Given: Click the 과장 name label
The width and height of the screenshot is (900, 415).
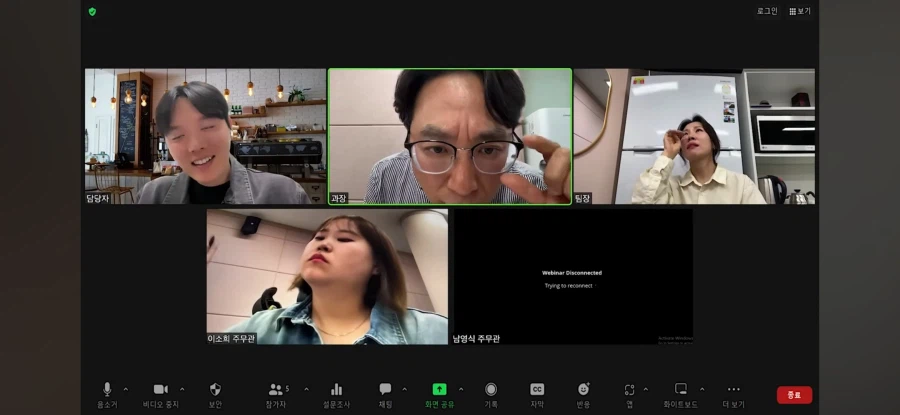Looking at the screenshot, I should (x=339, y=198).
